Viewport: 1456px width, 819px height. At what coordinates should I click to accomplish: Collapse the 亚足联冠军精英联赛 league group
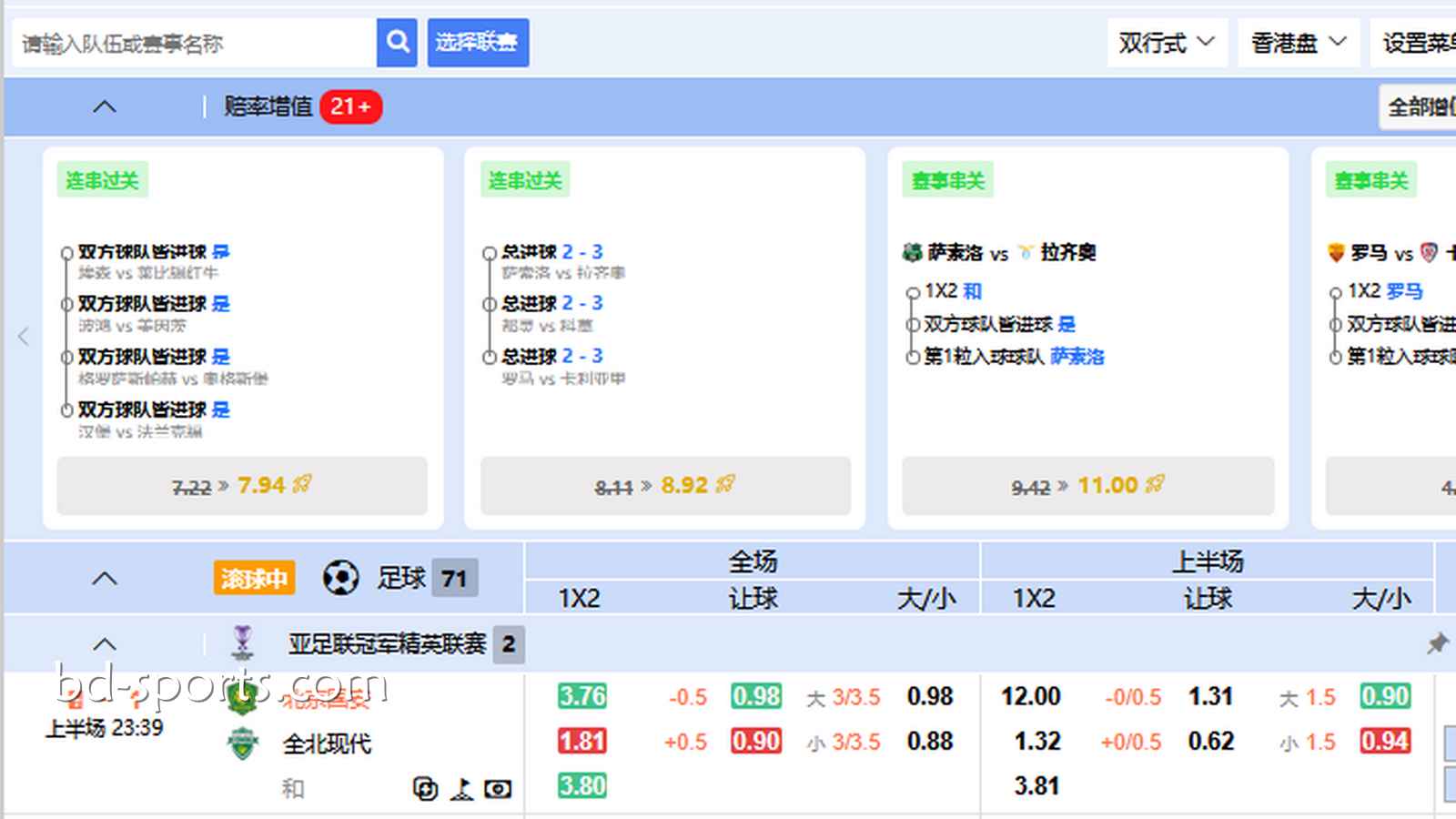coord(105,644)
